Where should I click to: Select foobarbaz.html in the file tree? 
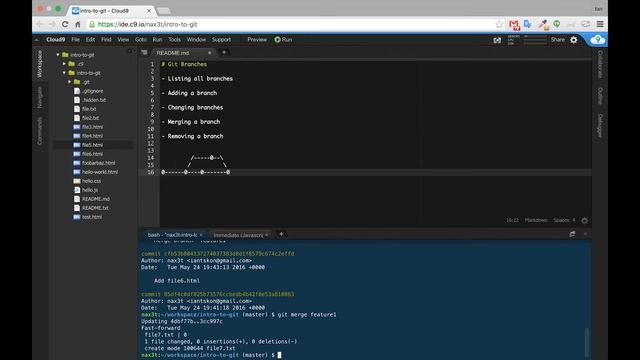pos(98,163)
